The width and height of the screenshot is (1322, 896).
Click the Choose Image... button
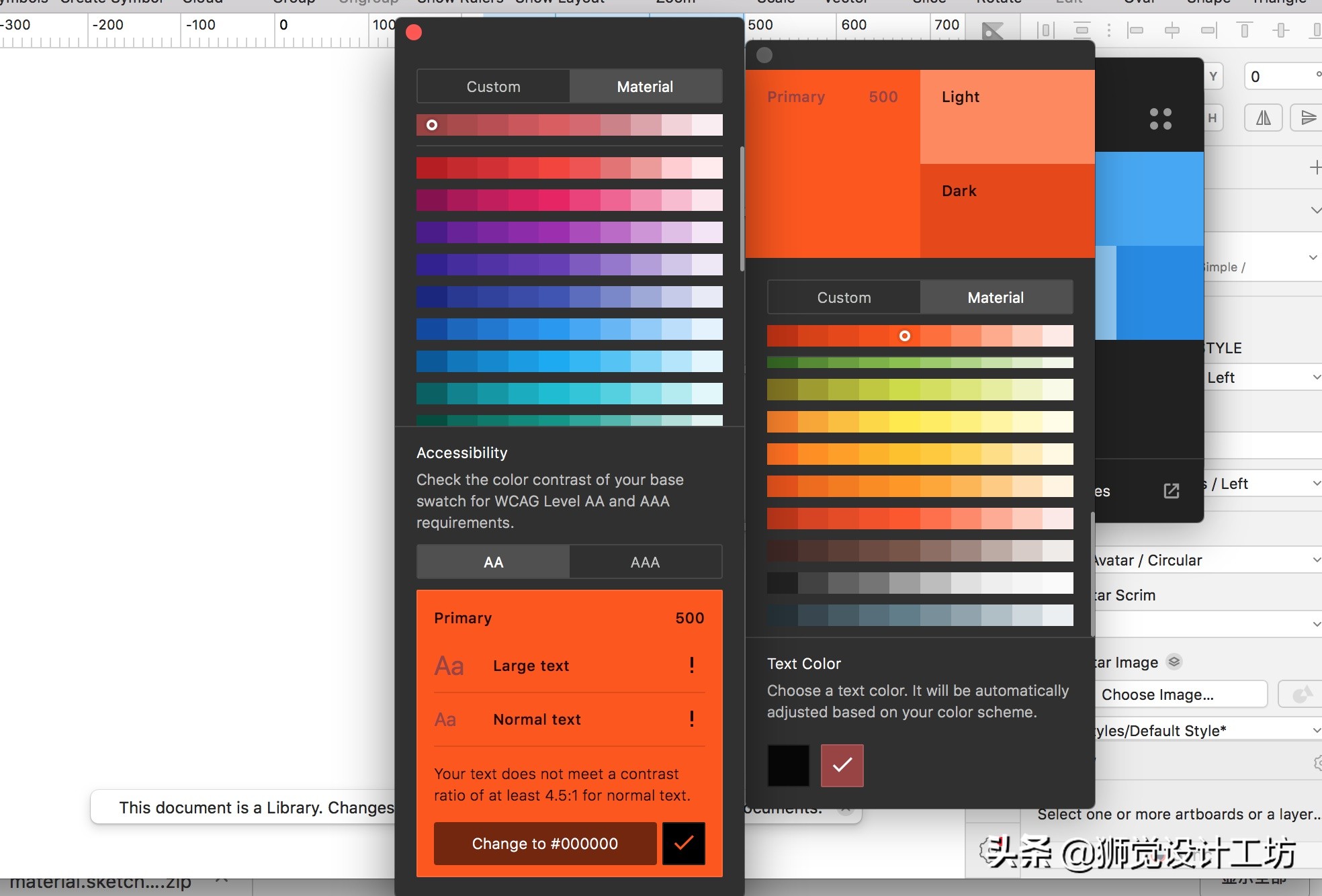coord(1180,695)
